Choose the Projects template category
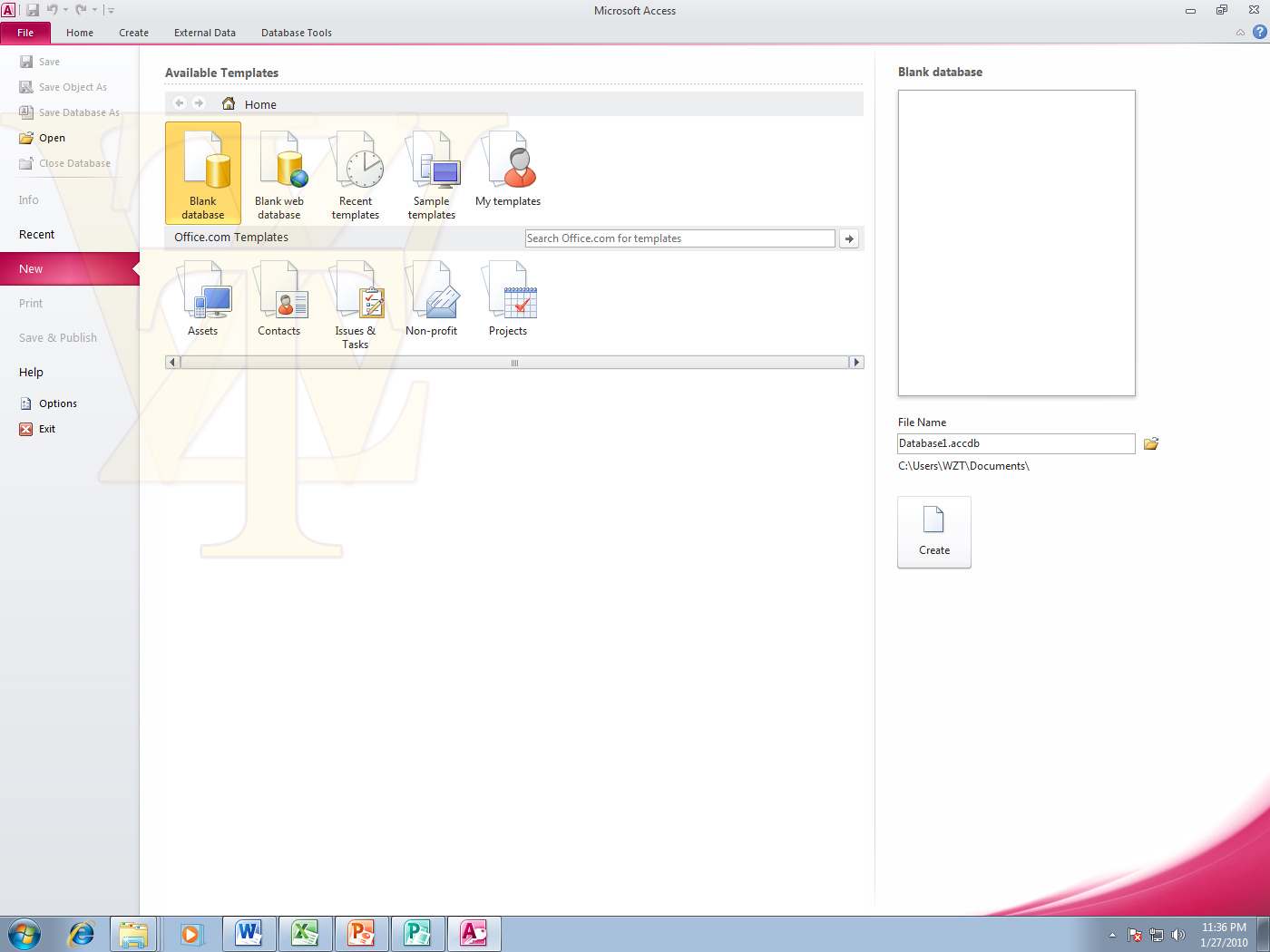 click(x=508, y=300)
